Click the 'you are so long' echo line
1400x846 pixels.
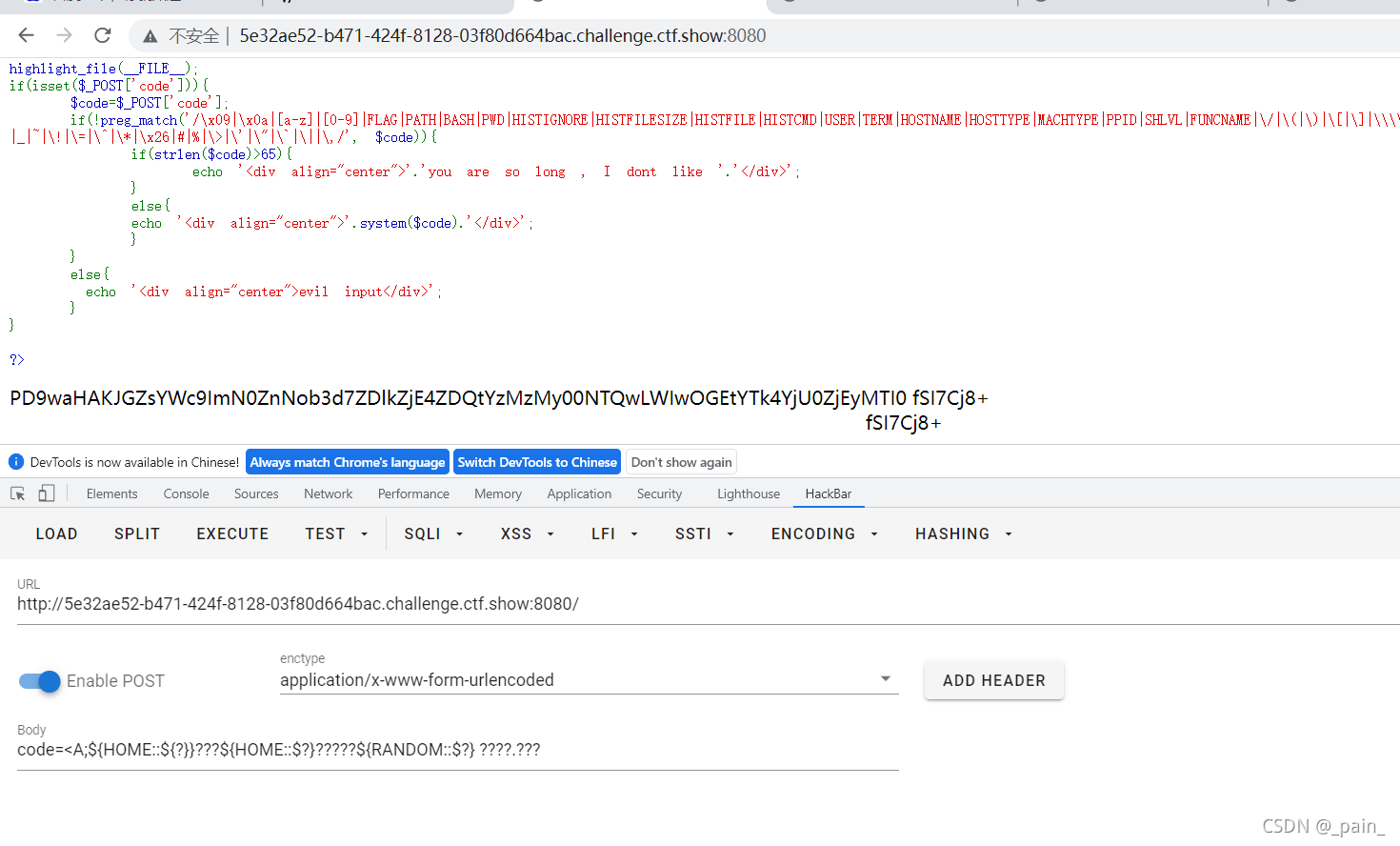pyautogui.click(x=496, y=171)
